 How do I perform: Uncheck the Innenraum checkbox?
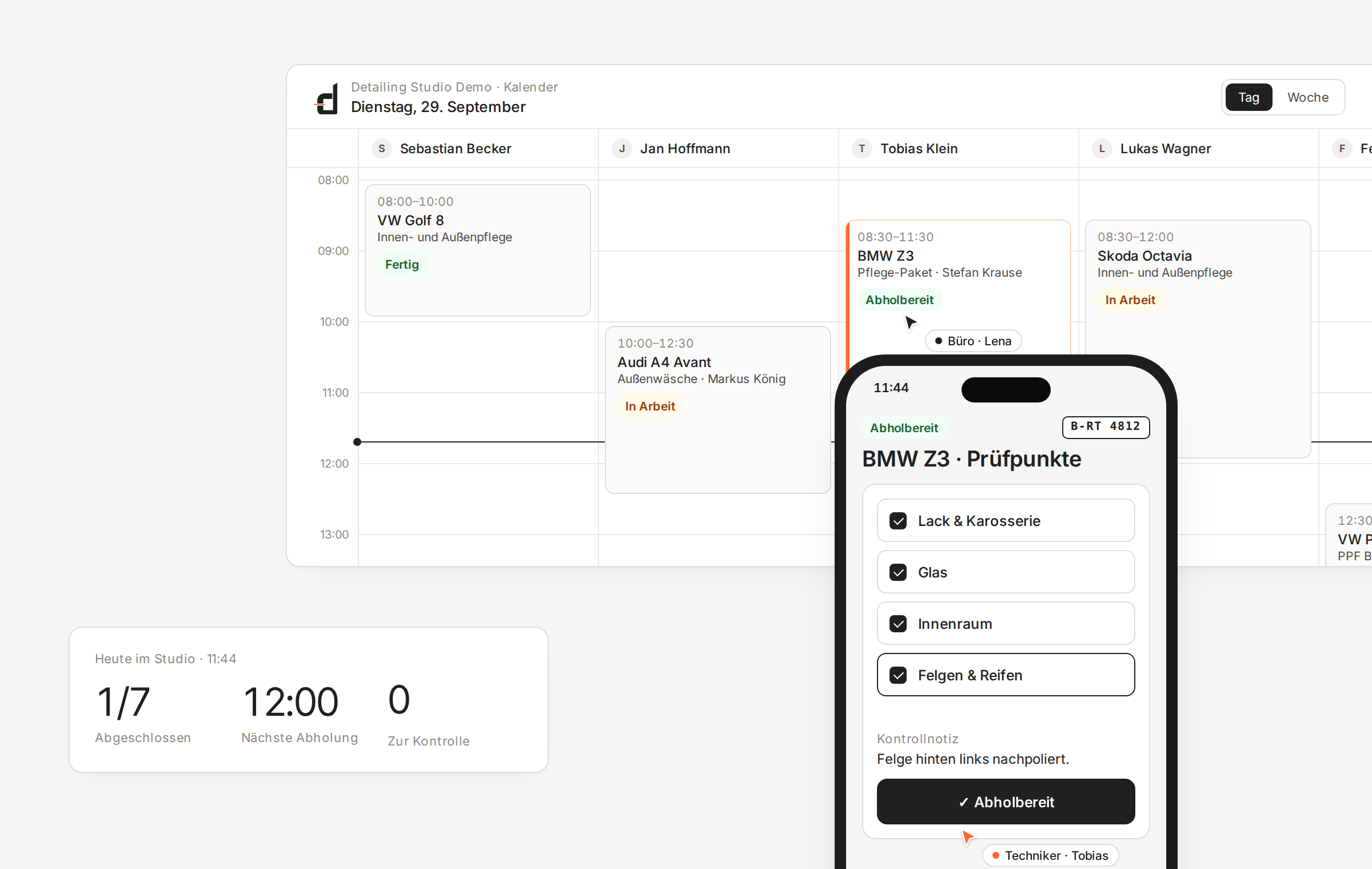(898, 624)
